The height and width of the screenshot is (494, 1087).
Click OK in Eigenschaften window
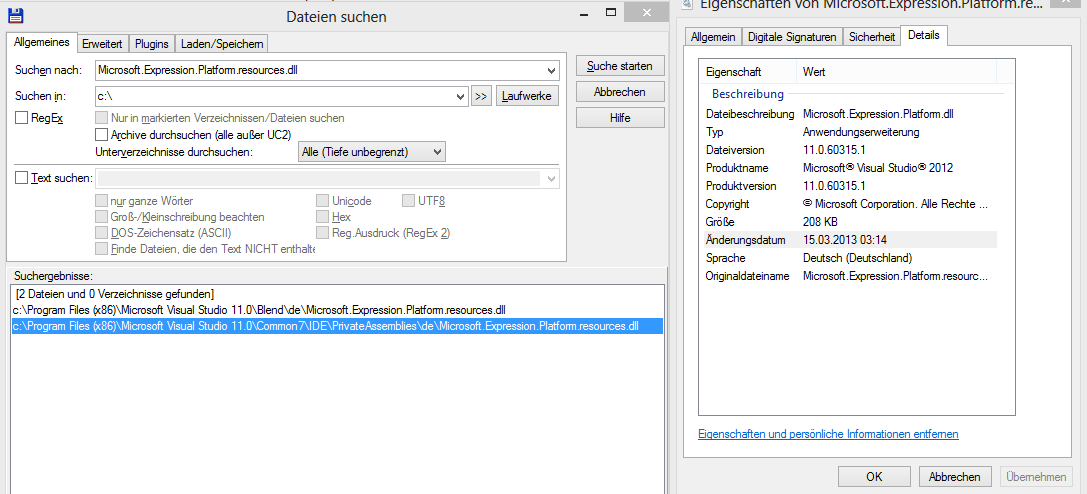(874, 477)
